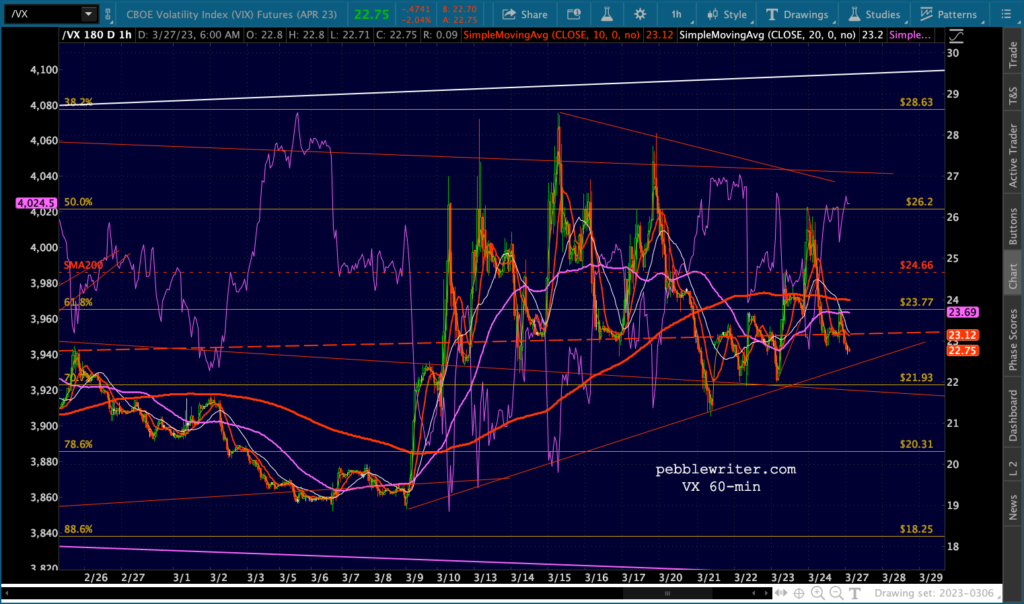1024x604 pixels.
Task: Click the SMA200 red label on the chart
Action: tap(83, 265)
